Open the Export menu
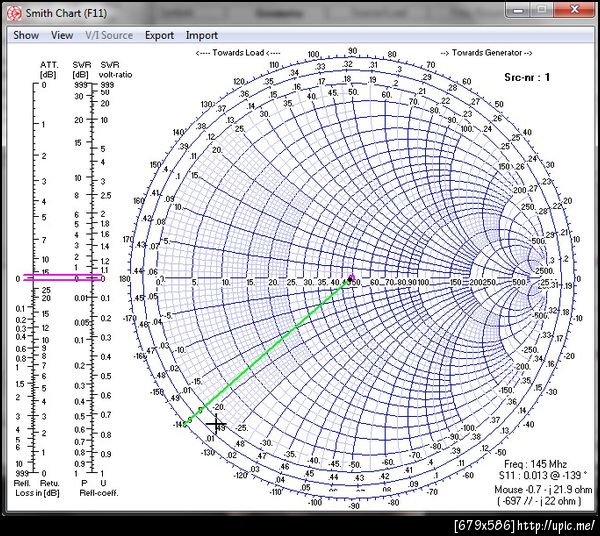Image resolution: width=600 pixels, height=536 pixels. pos(159,35)
